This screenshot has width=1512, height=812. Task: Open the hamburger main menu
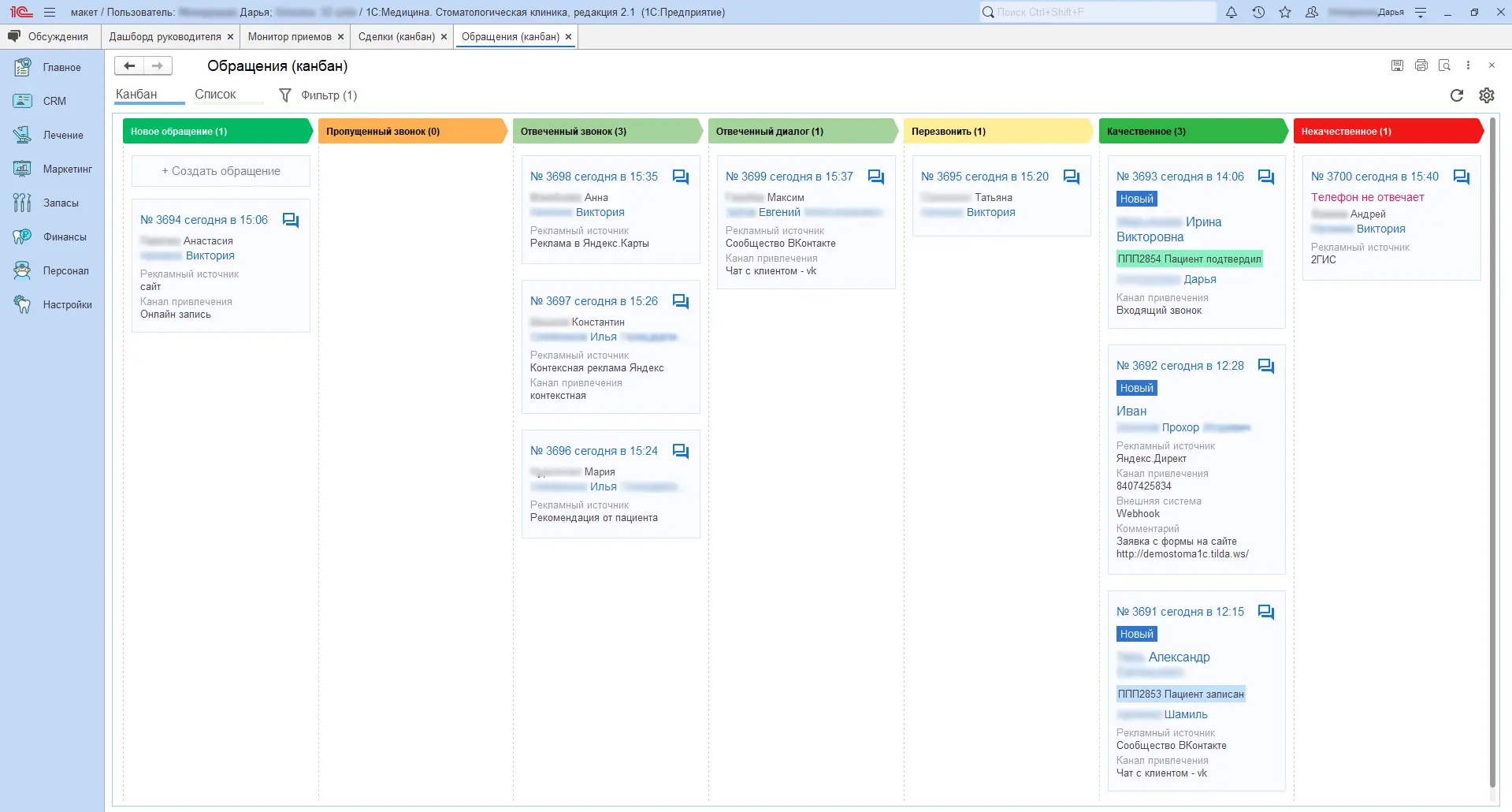pos(50,13)
